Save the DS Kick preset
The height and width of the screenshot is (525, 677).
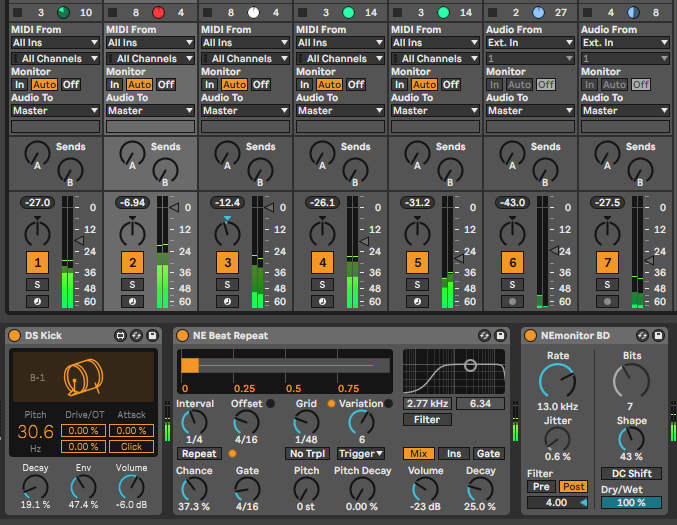click(152, 336)
